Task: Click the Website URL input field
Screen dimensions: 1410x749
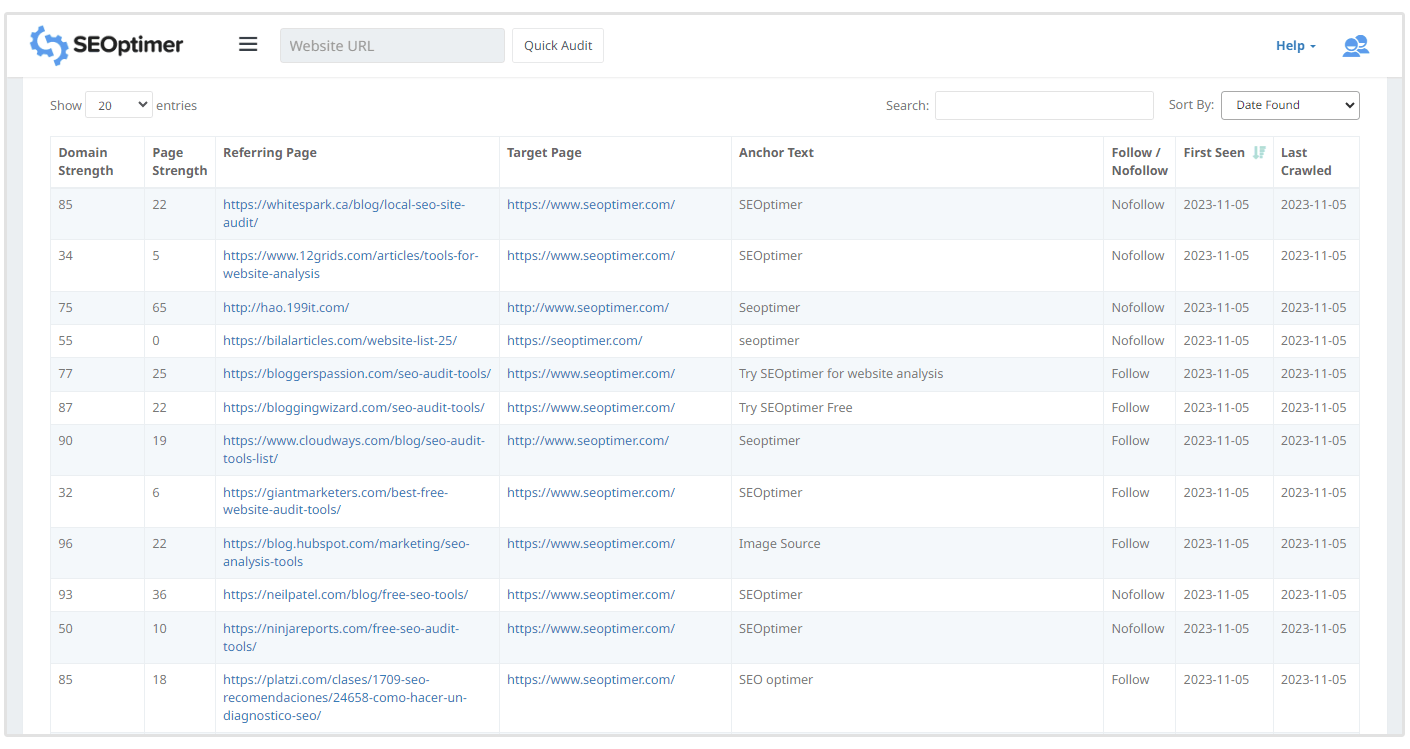Action: pyautogui.click(x=392, y=46)
